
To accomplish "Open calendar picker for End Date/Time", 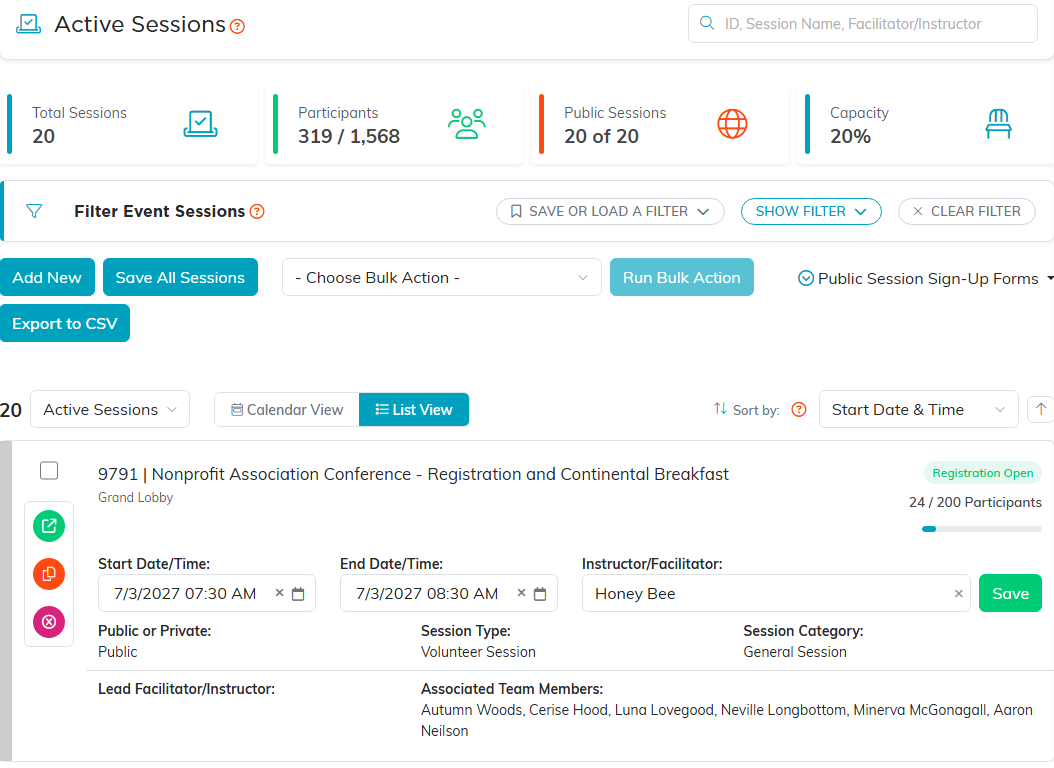I will [x=540, y=593].
